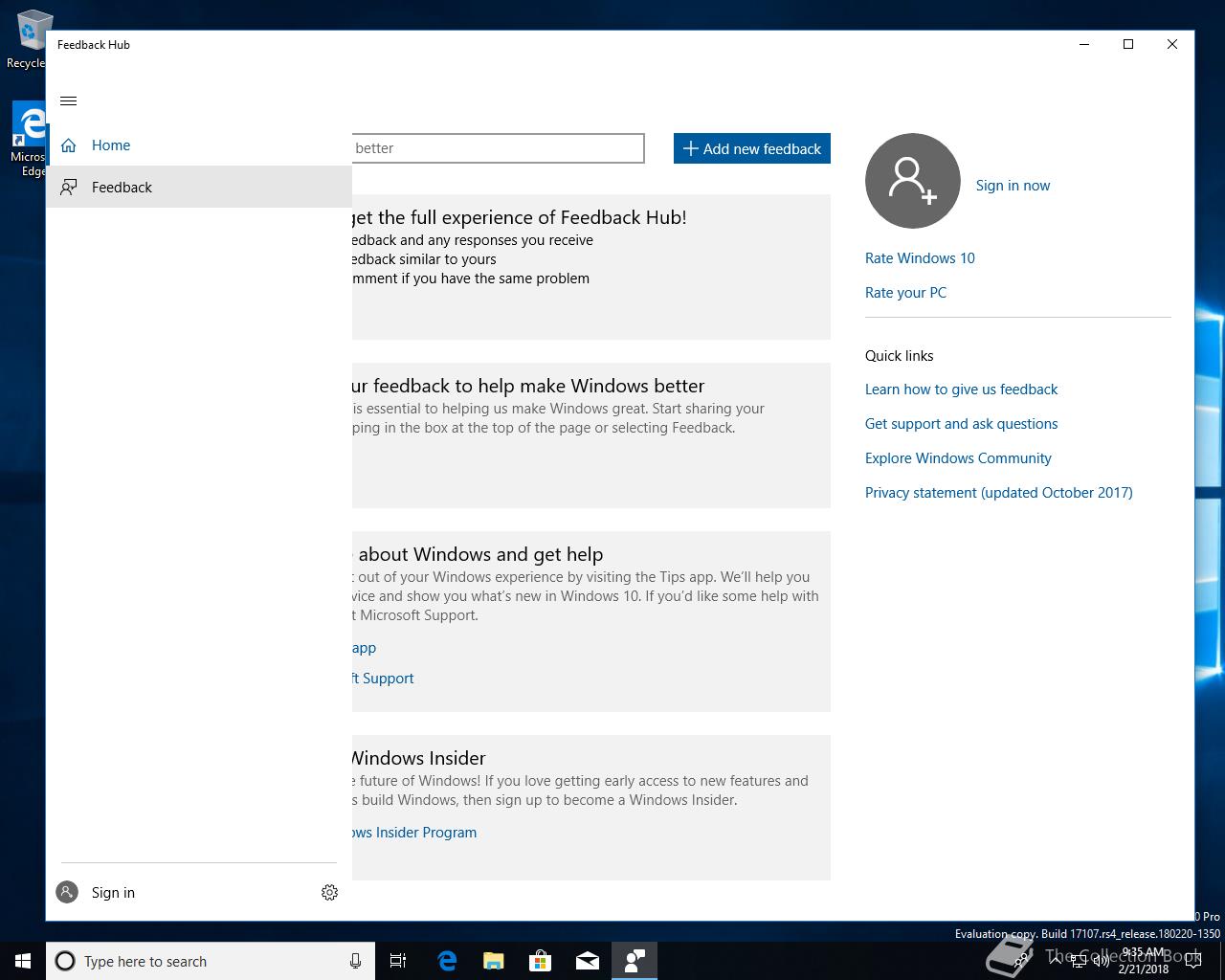Minimize the Feedback Hub window
1225x980 pixels.
coord(1084,44)
